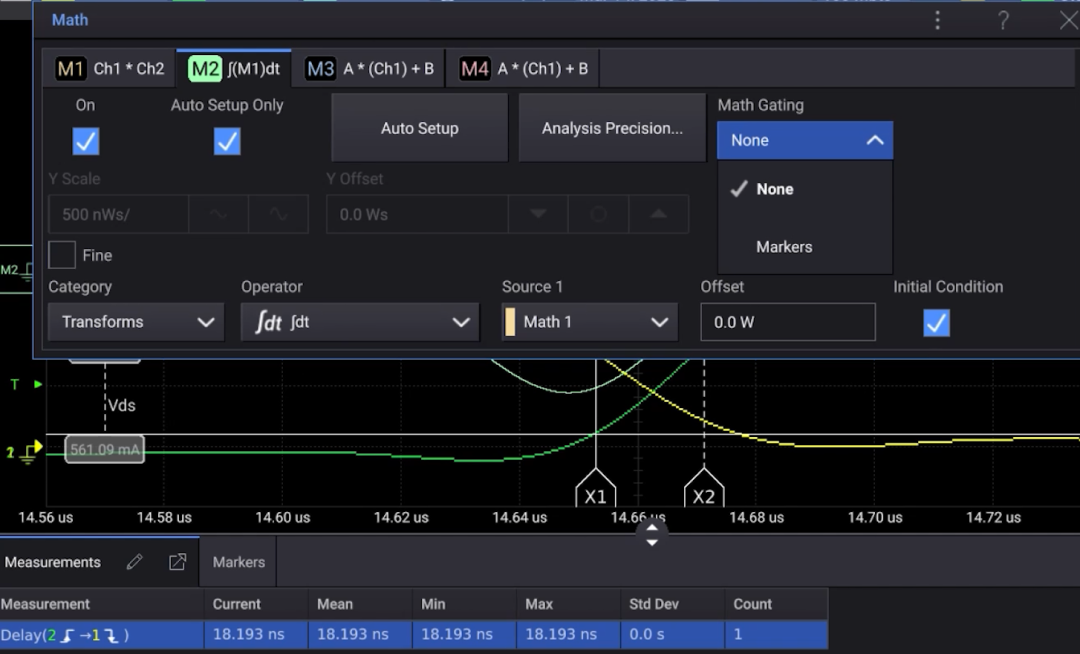
Task: Open the Markers tab
Action: point(238,562)
